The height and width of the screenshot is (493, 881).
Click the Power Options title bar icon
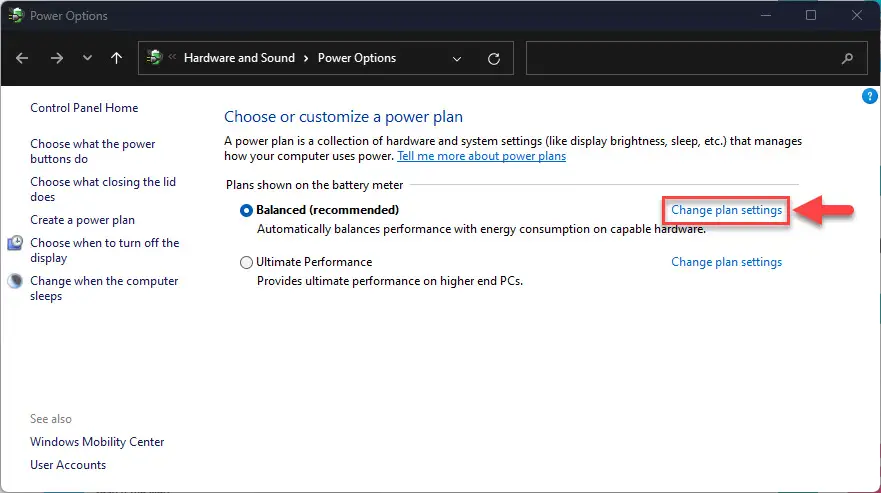16,15
